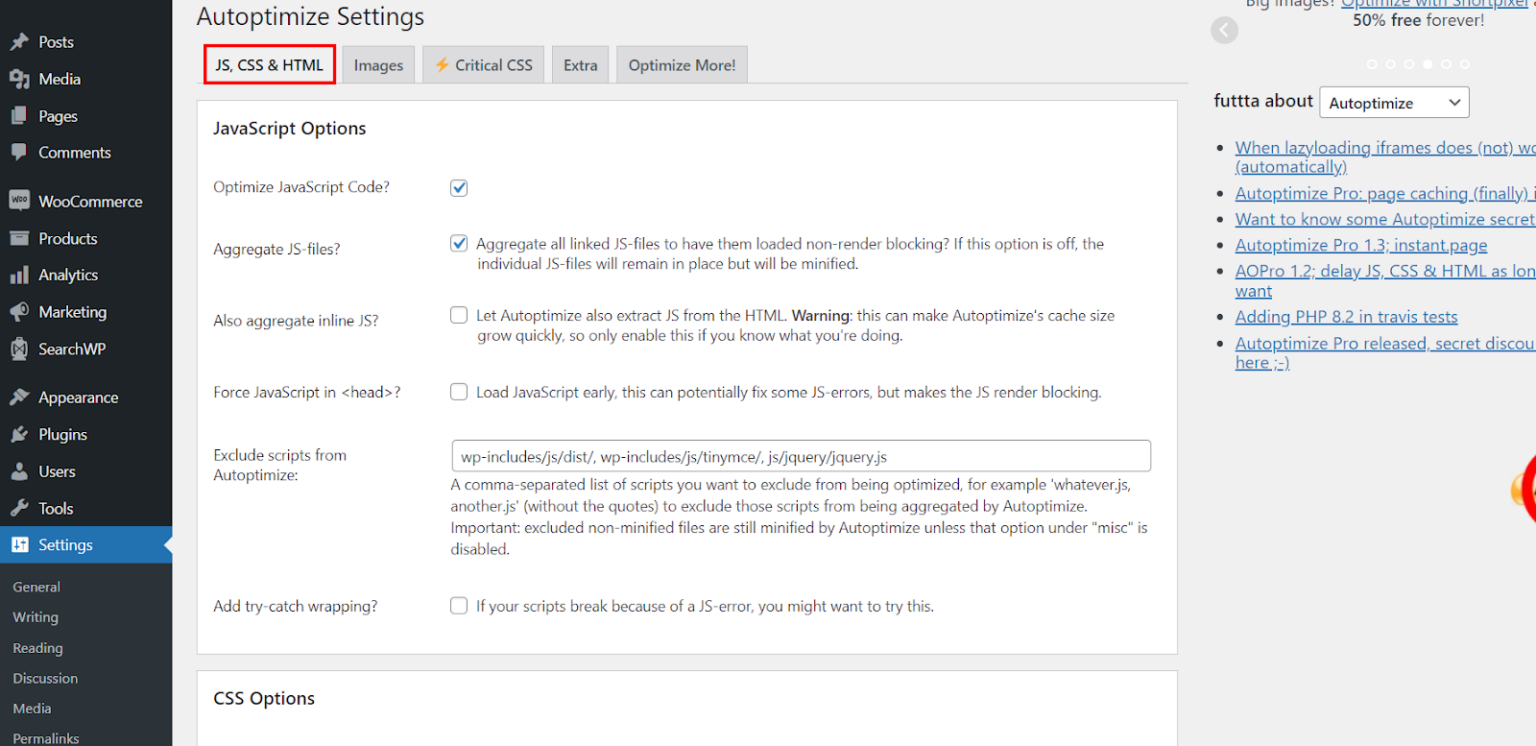This screenshot has height=746, width=1536.
Task: Click the Exclude scripts from Autoptimize field
Action: 801,456
